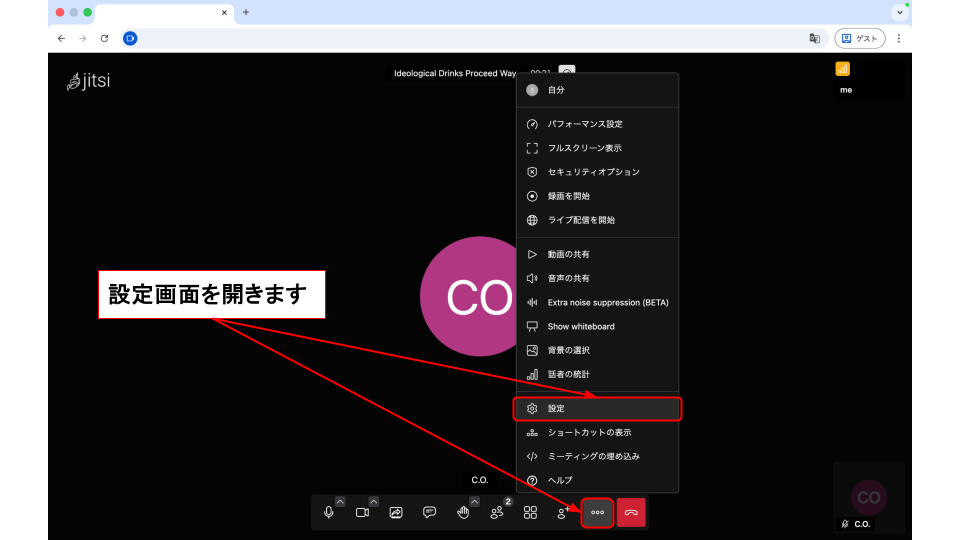Click the C.O. self-view thumbnail
This screenshot has height=540, width=960.
click(868, 497)
